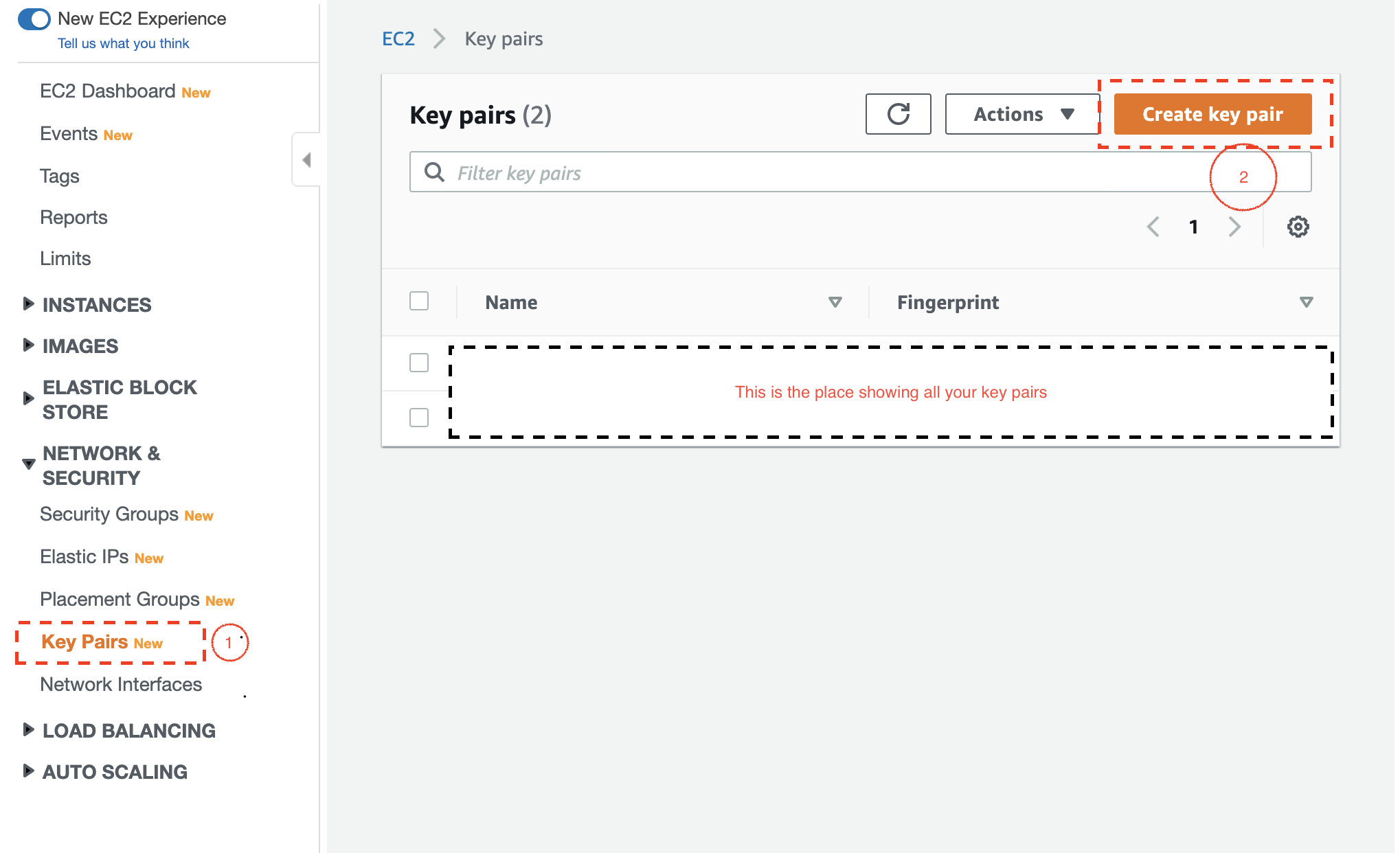The width and height of the screenshot is (1400, 853).
Task: Click the previous page arrow
Action: click(x=1152, y=227)
